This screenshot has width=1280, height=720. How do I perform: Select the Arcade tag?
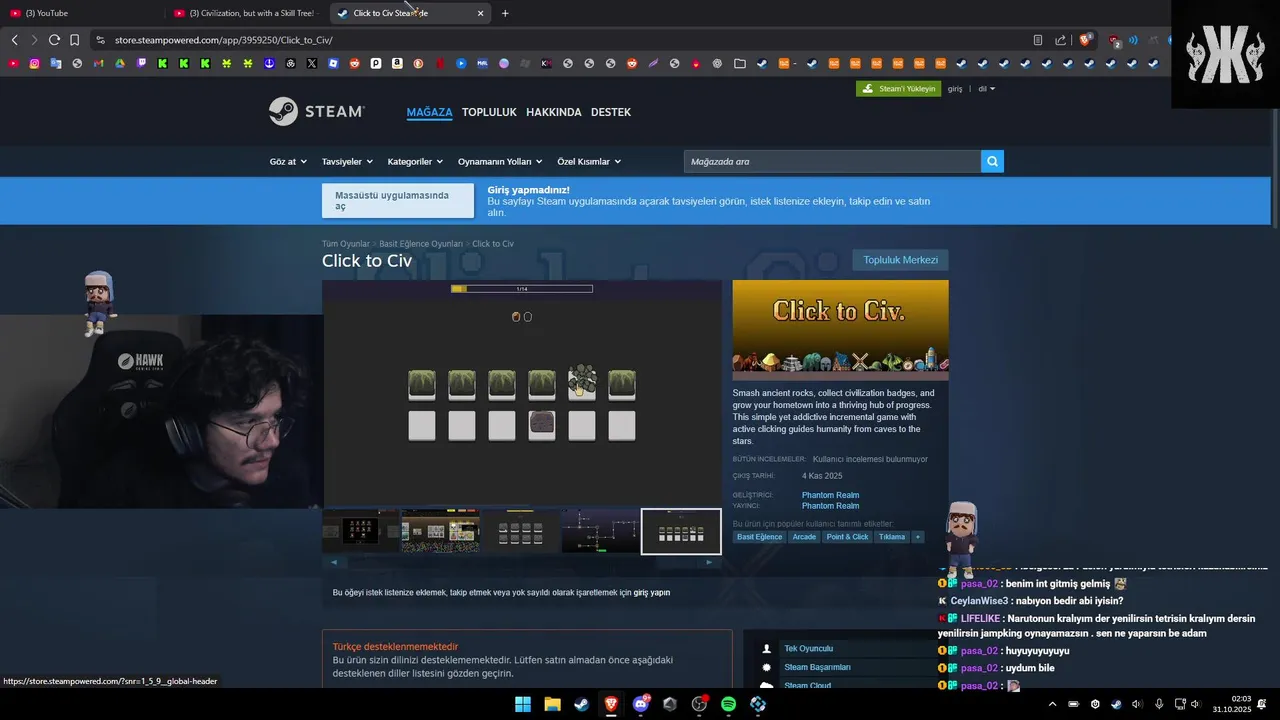pos(804,537)
